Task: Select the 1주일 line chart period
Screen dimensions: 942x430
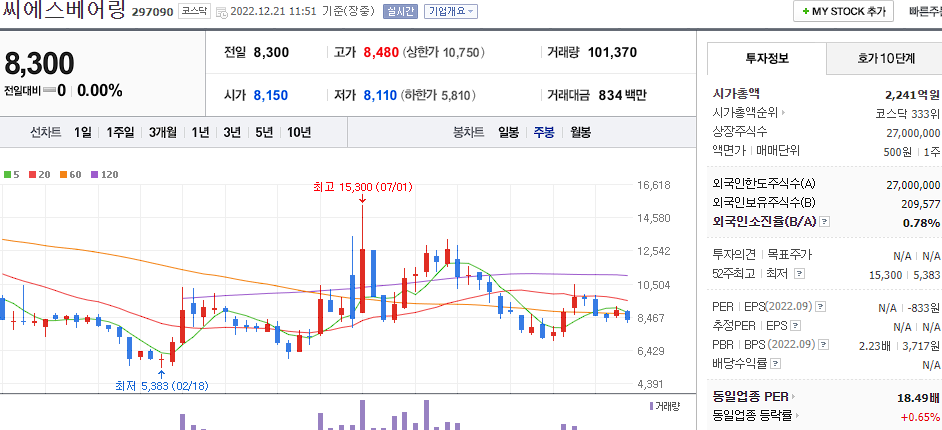Action: click(x=120, y=133)
